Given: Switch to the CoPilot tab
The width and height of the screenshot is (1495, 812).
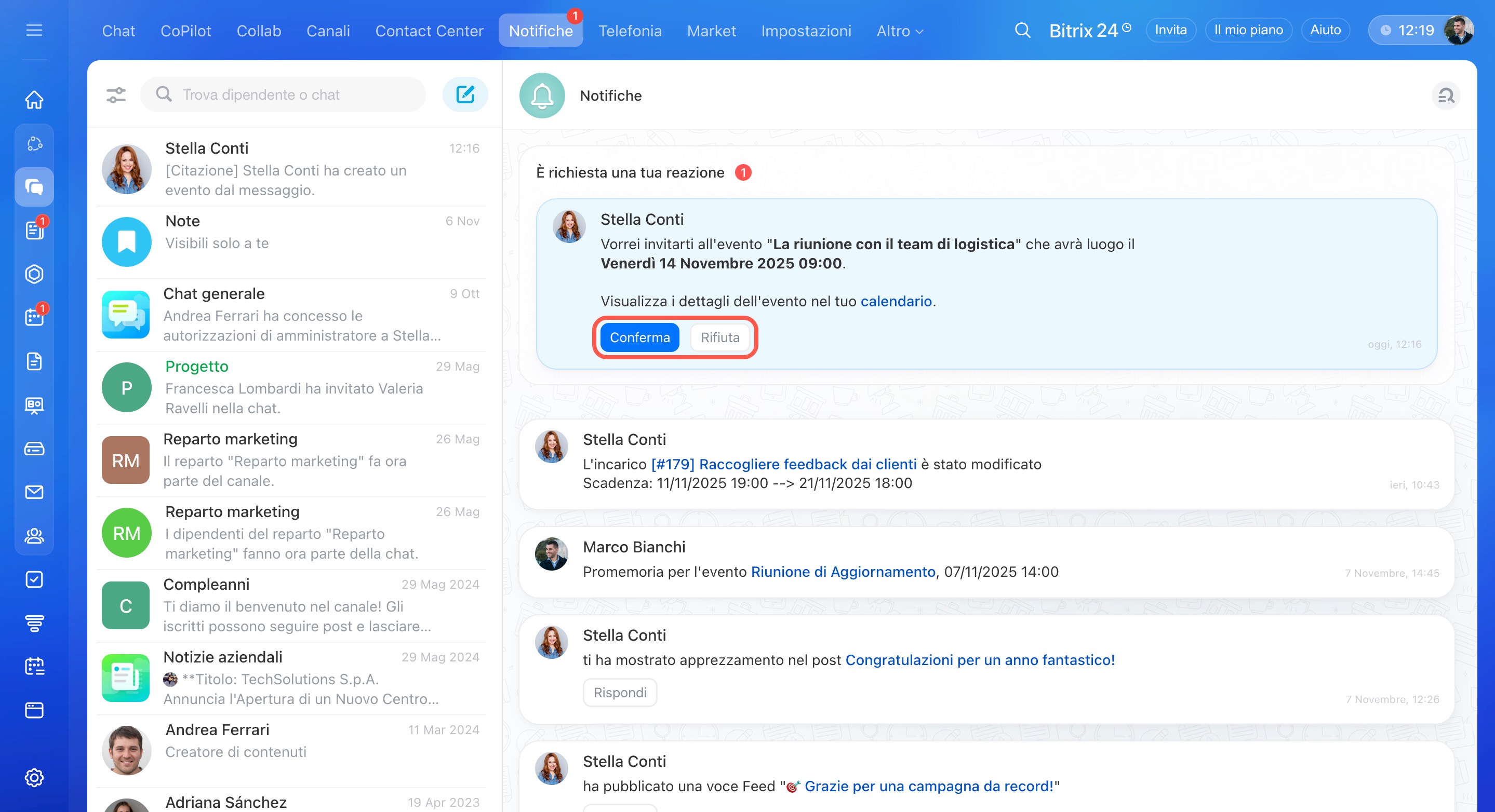Looking at the screenshot, I should pos(186,31).
